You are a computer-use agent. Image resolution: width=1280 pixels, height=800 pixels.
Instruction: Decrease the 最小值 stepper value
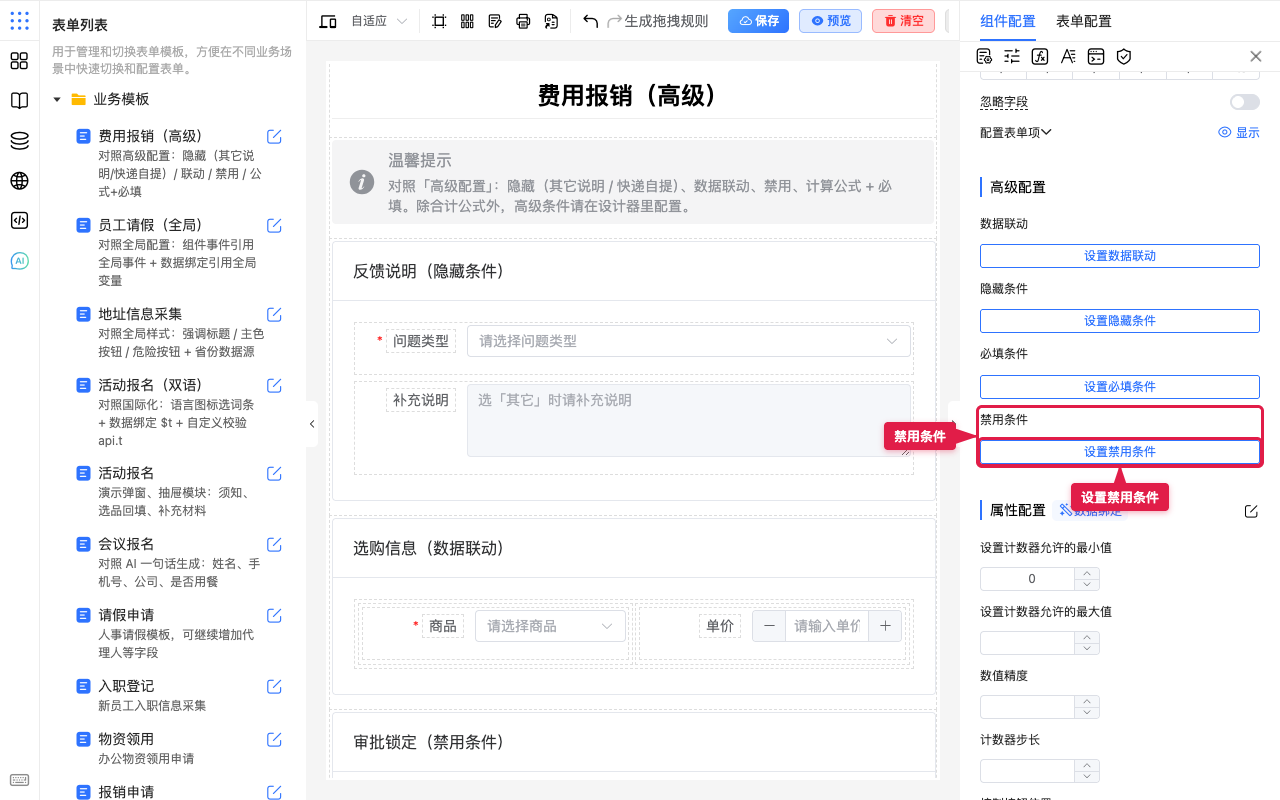[x=1087, y=584]
